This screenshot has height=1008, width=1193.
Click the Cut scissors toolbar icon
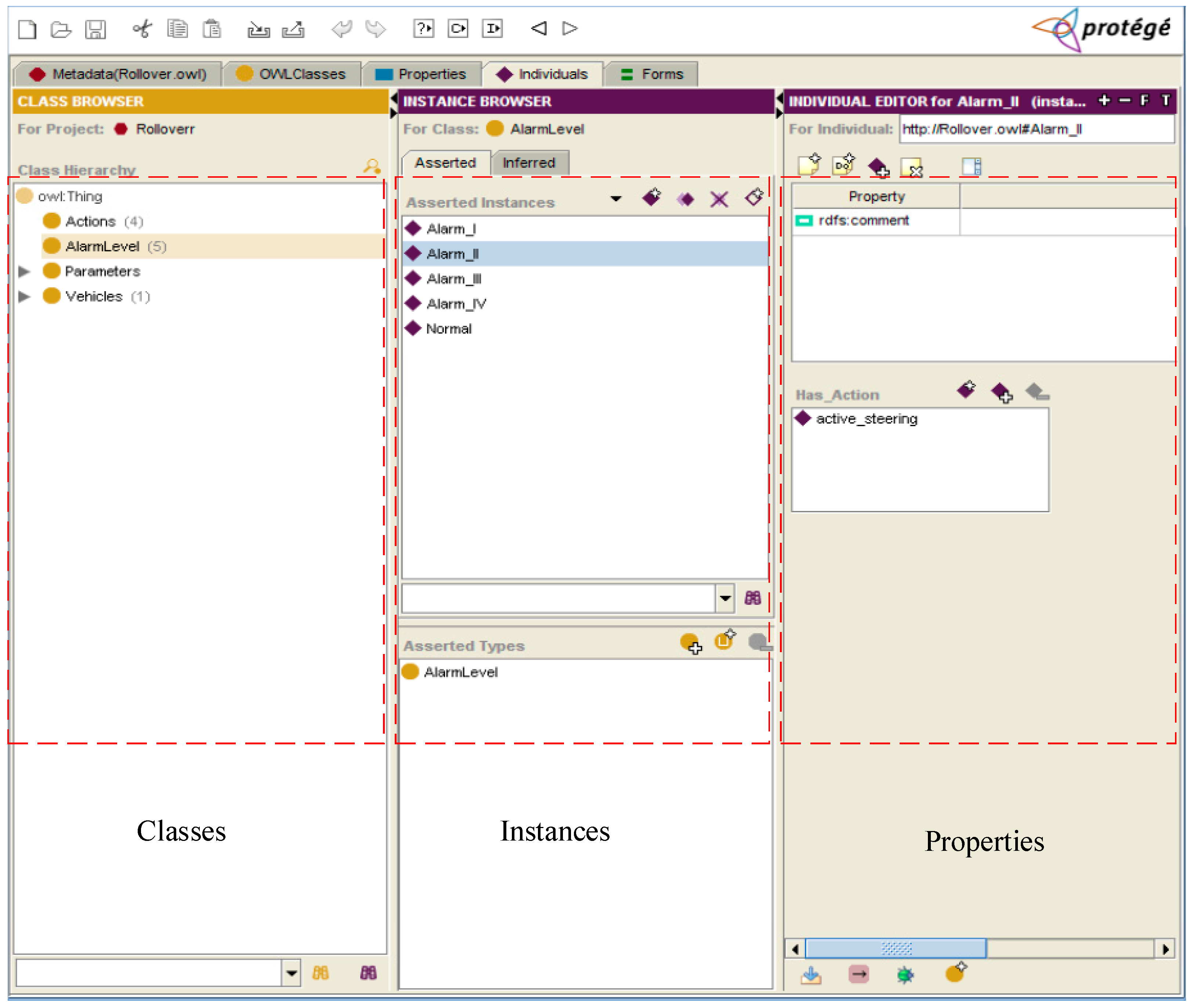(x=142, y=29)
